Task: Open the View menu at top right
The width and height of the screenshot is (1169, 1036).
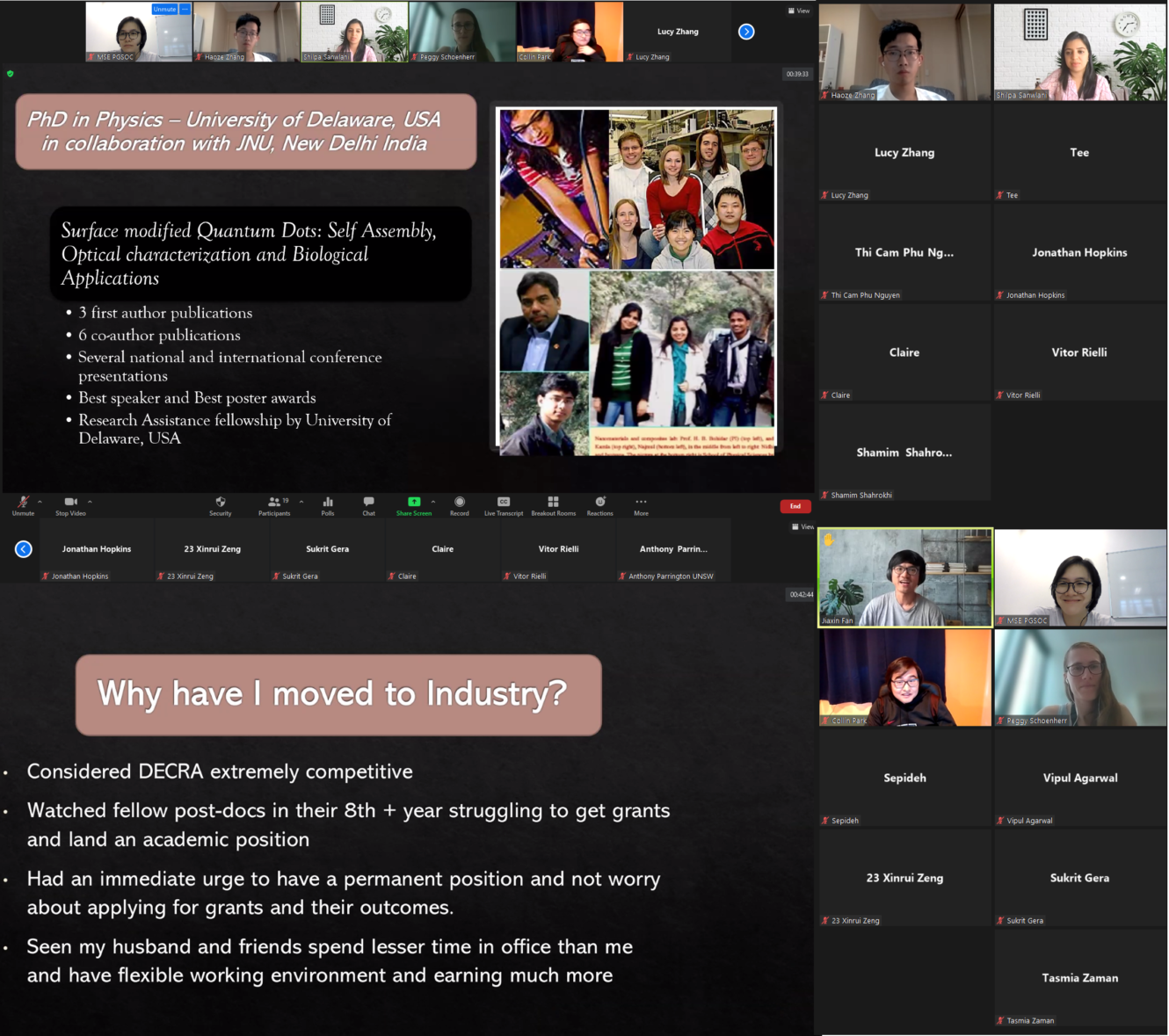Action: 798,10
